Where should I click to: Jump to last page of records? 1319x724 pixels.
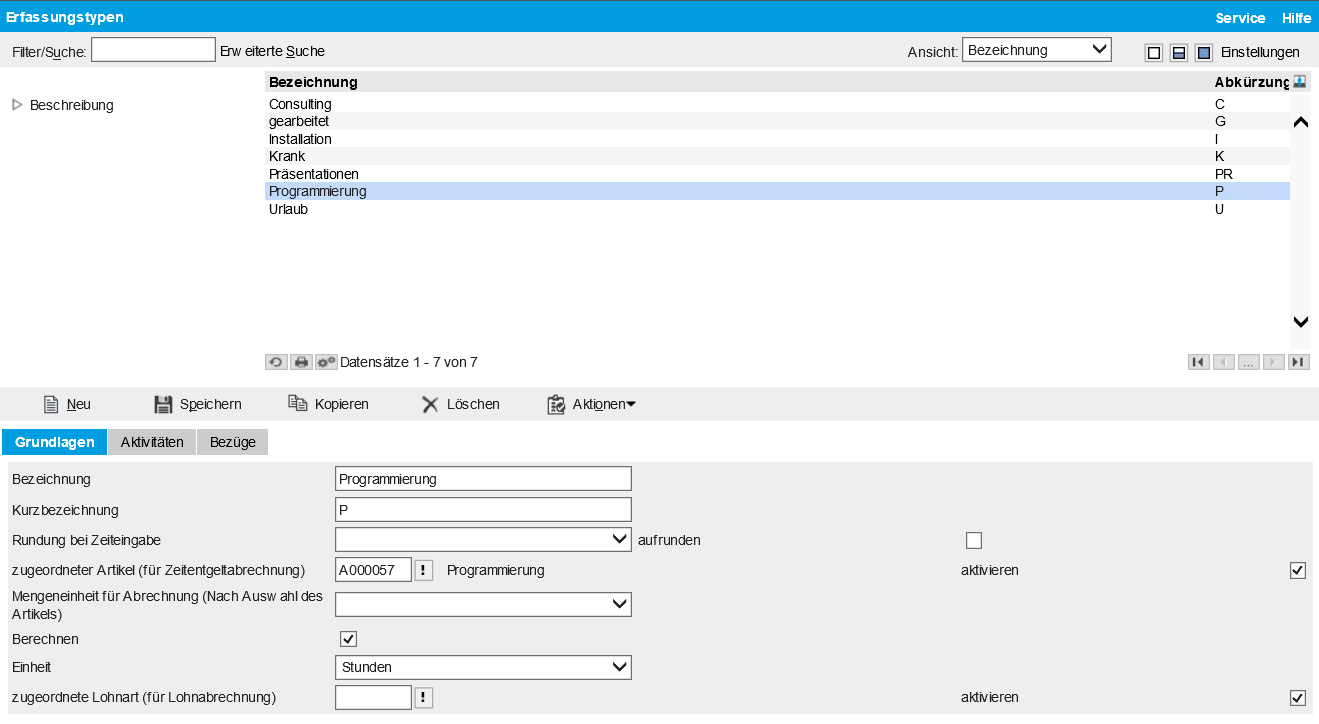(x=1299, y=362)
